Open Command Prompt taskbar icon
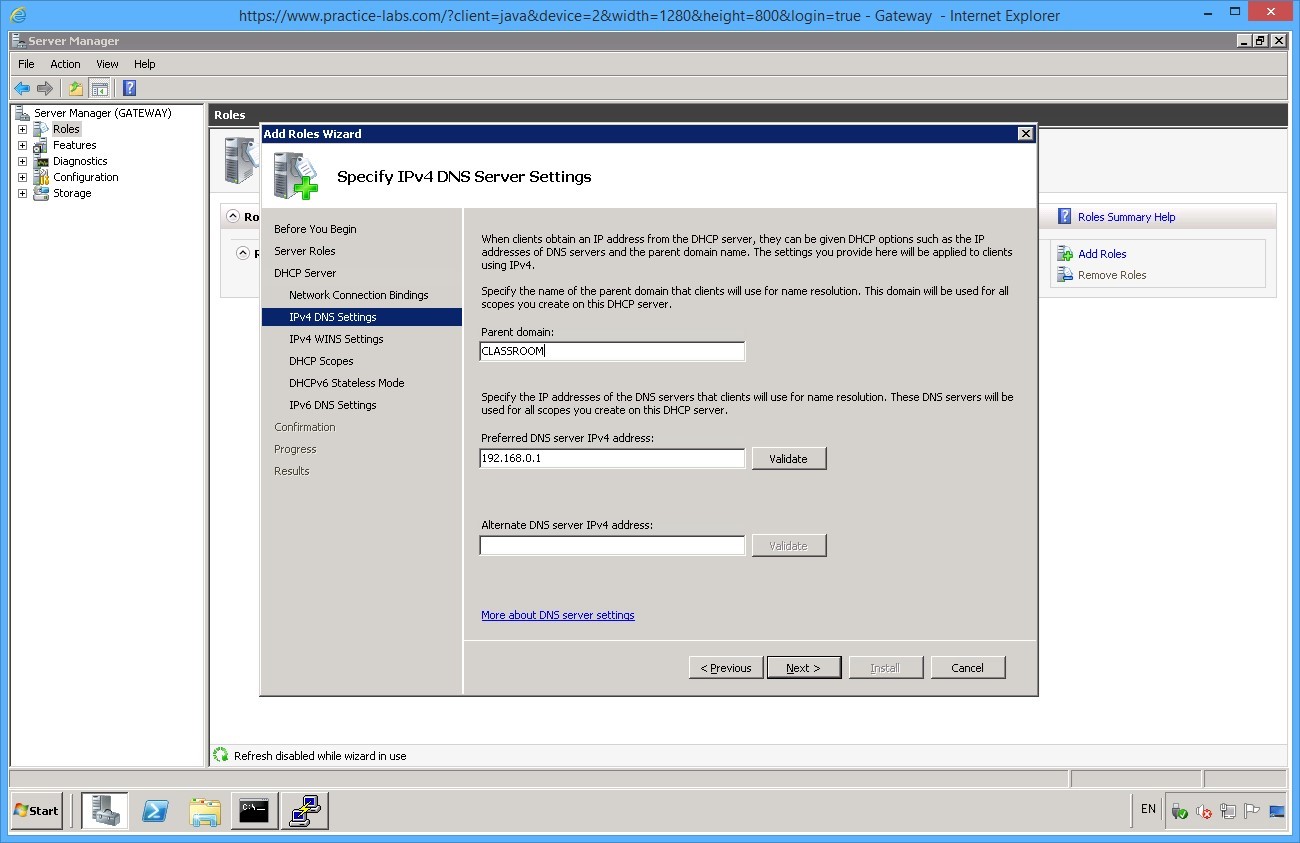The height and width of the screenshot is (843, 1300). 255,811
